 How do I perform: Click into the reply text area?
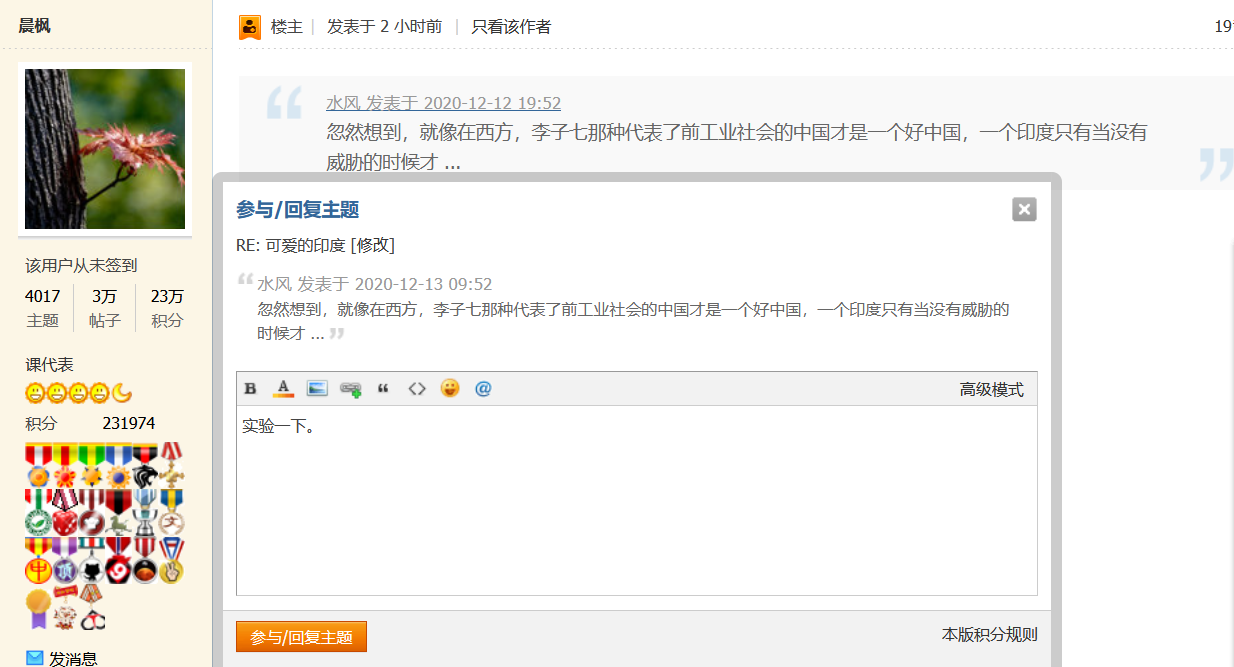point(637,500)
